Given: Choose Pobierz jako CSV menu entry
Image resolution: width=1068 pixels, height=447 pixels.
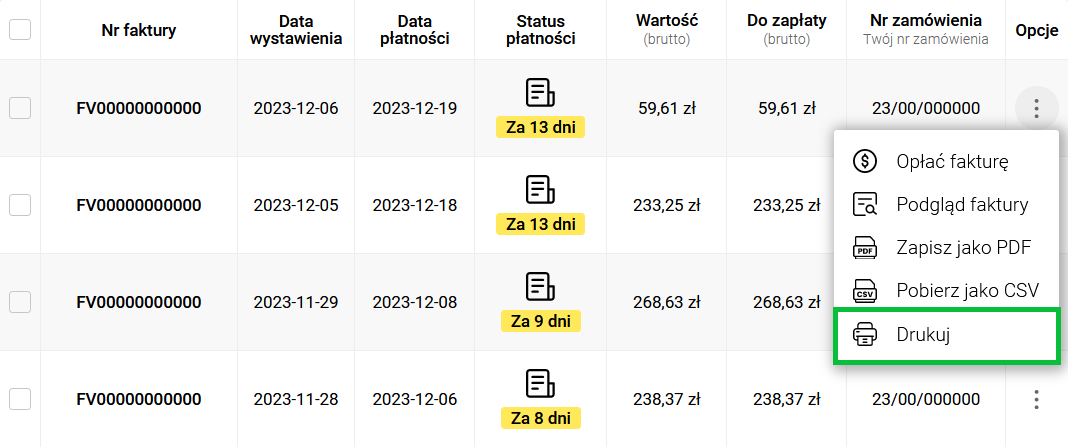Looking at the screenshot, I should (946, 291).
